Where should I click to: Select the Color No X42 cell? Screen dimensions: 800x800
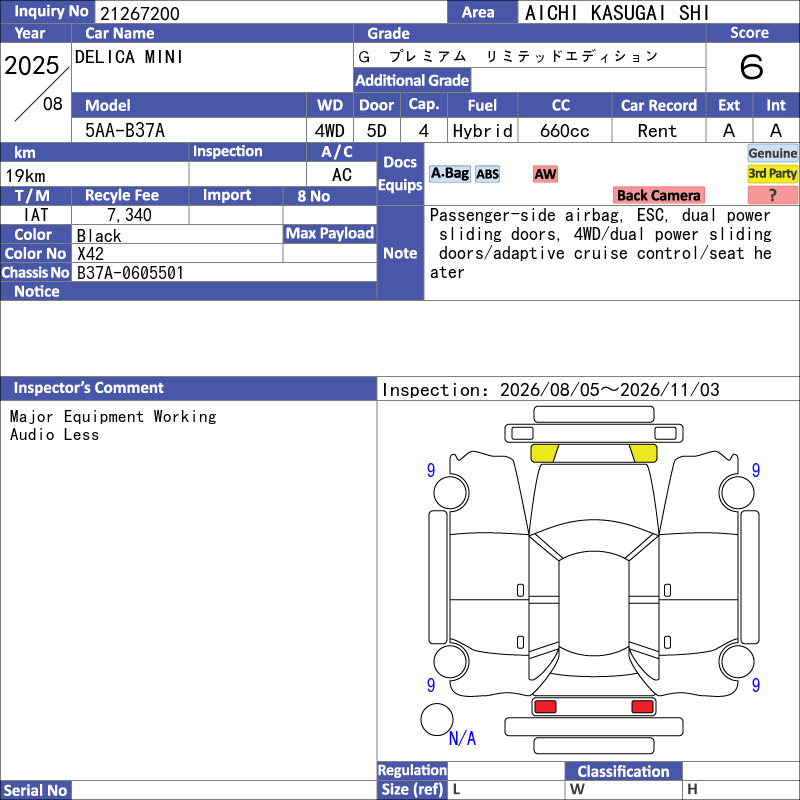click(x=177, y=254)
